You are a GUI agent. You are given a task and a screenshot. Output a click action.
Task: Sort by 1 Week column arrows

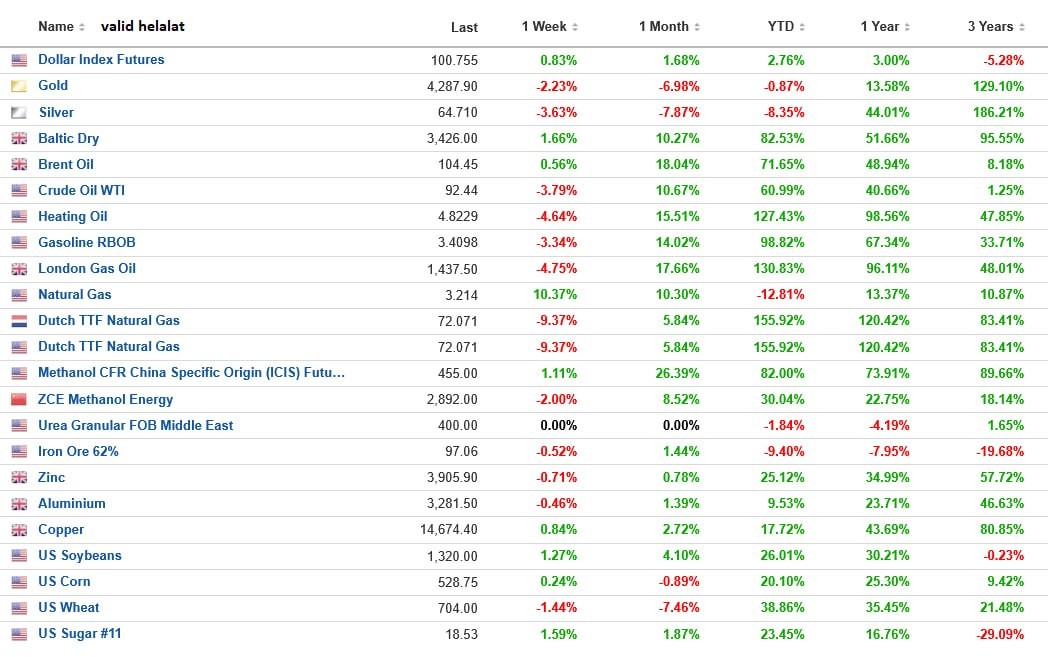pos(575,27)
